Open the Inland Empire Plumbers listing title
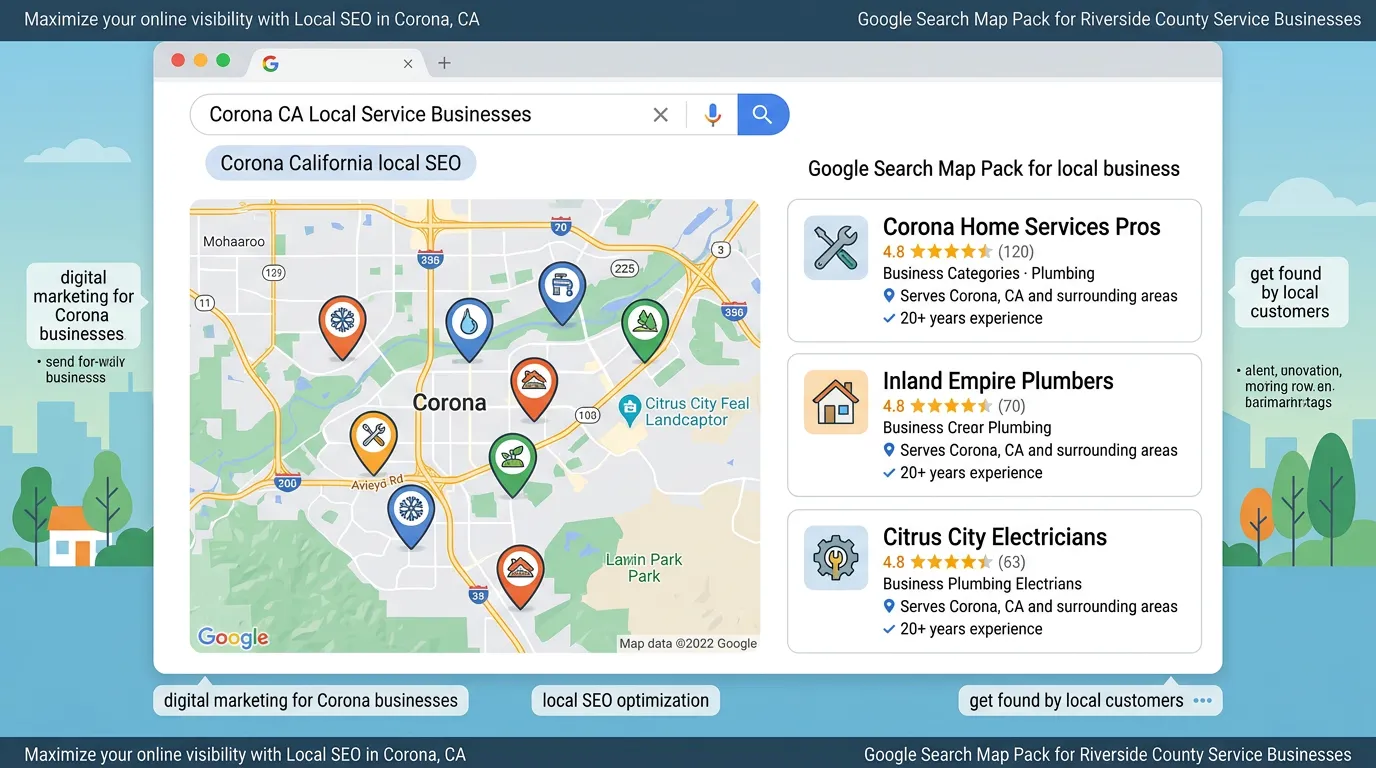 (998, 381)
